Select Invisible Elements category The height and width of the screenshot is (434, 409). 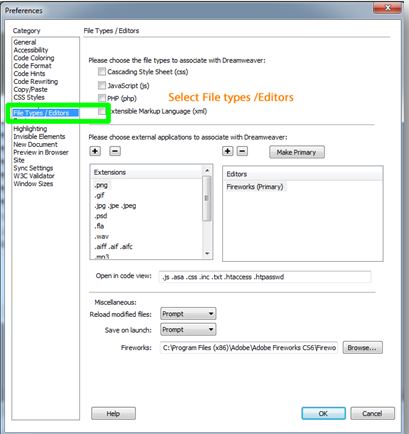click(39, 137)
